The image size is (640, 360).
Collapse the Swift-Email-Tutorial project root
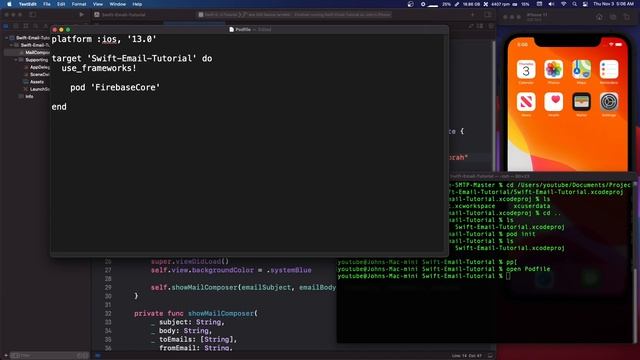pyautogui.click(x=7, y=38)
